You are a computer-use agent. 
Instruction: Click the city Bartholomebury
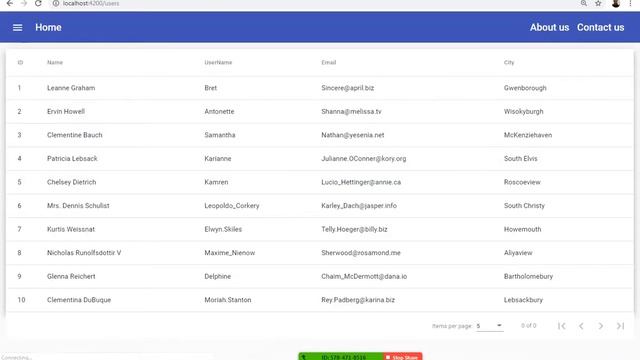point(528,276)
